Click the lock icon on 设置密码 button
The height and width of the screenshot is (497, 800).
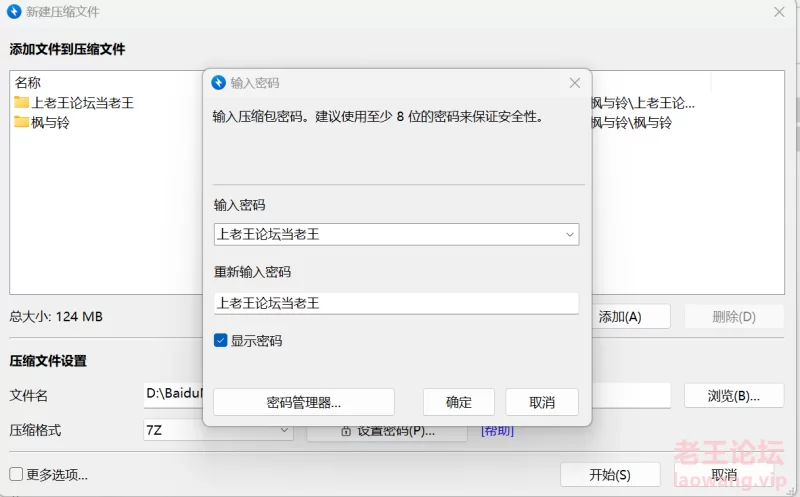click(346, 431)
